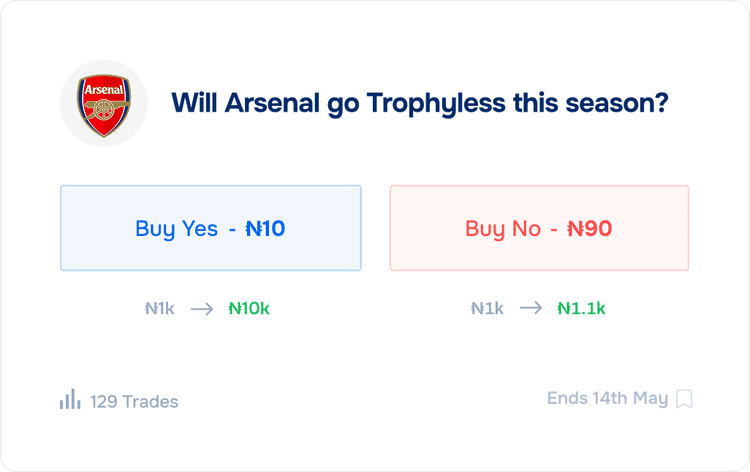The image size is (750, 472).
Task: Click the bar chart trades icon
Action: pos(70,400)
